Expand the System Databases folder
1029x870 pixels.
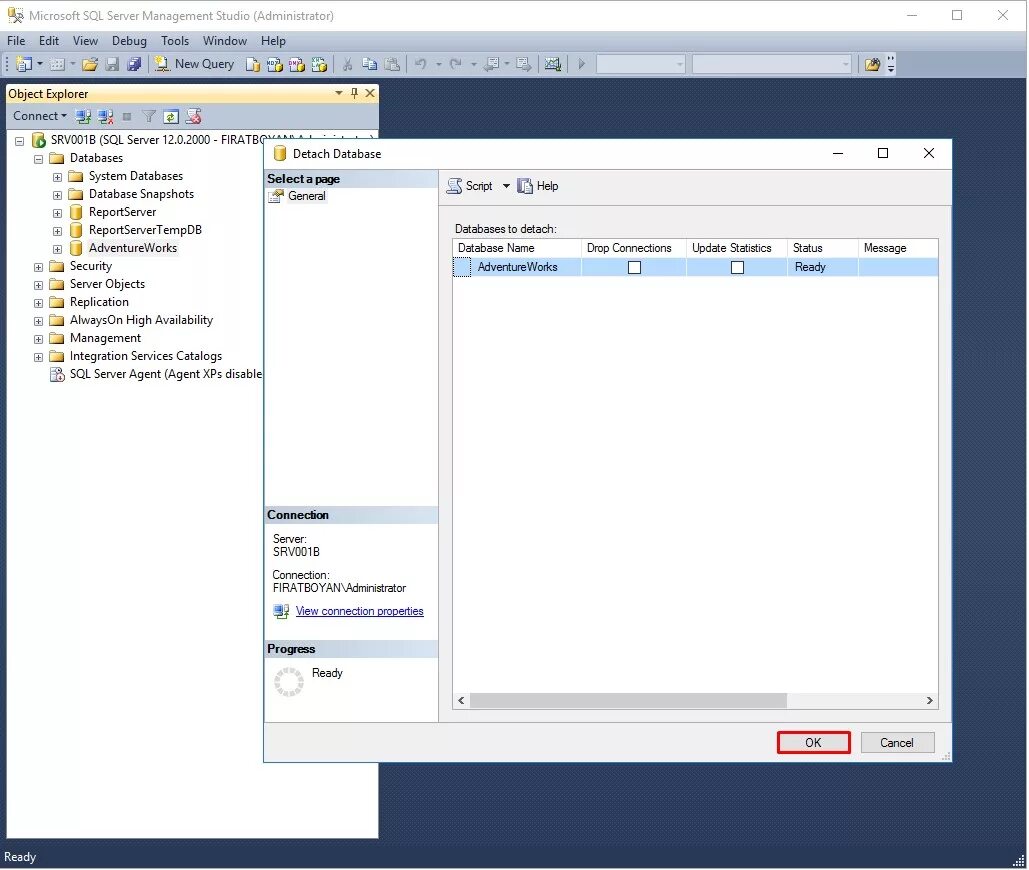(x=58, y=178)
